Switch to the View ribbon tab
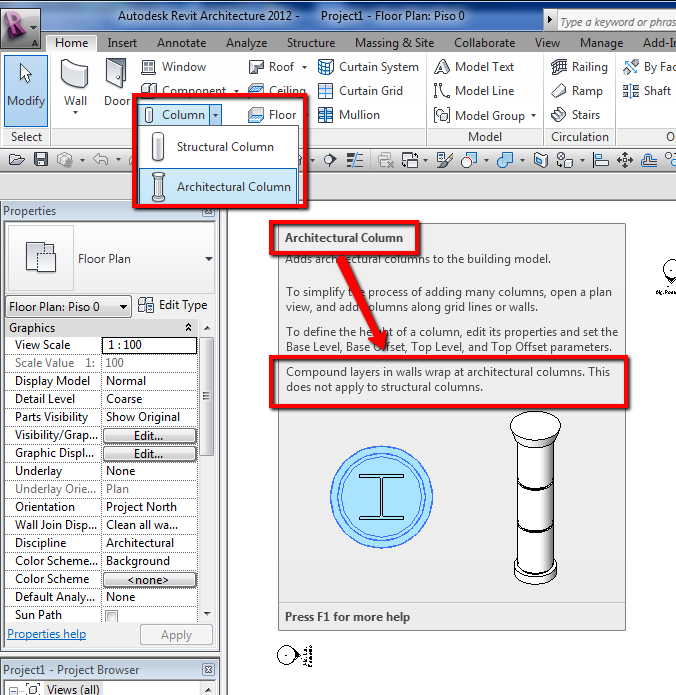Viewport: 676px width, 695px height. pos(547,43)
